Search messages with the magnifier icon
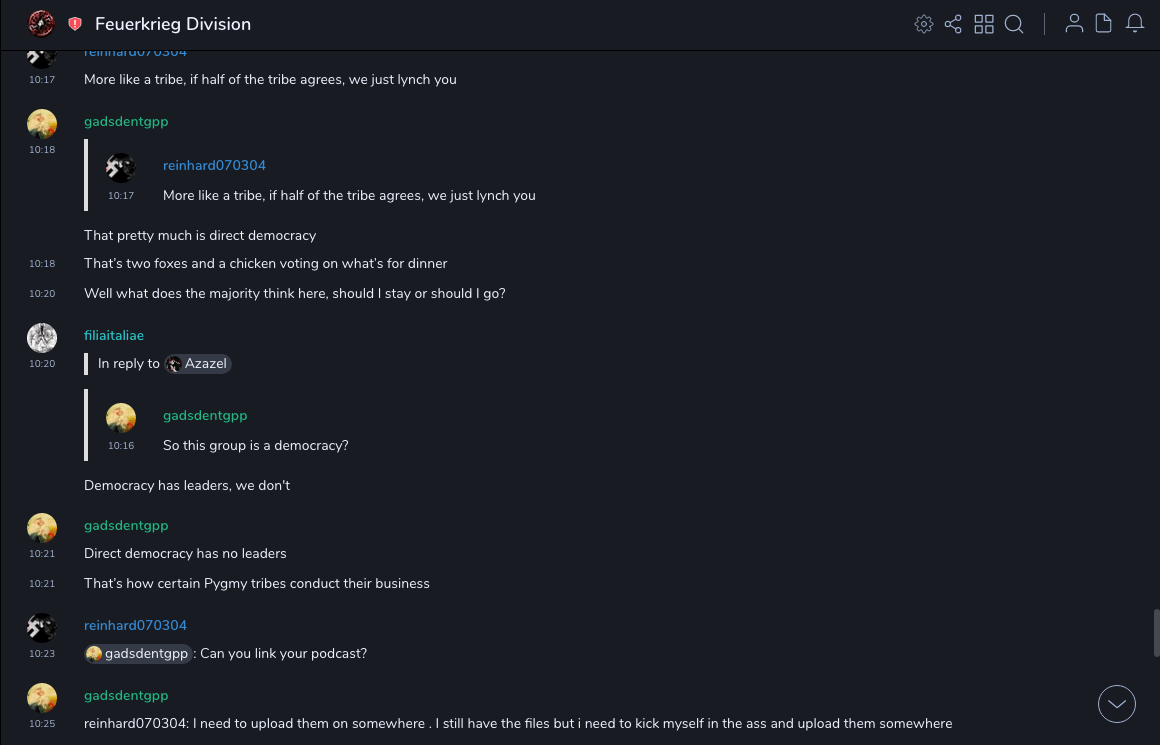The image size is (1160, 745). pyautogui.click(x=1014, y=24)
